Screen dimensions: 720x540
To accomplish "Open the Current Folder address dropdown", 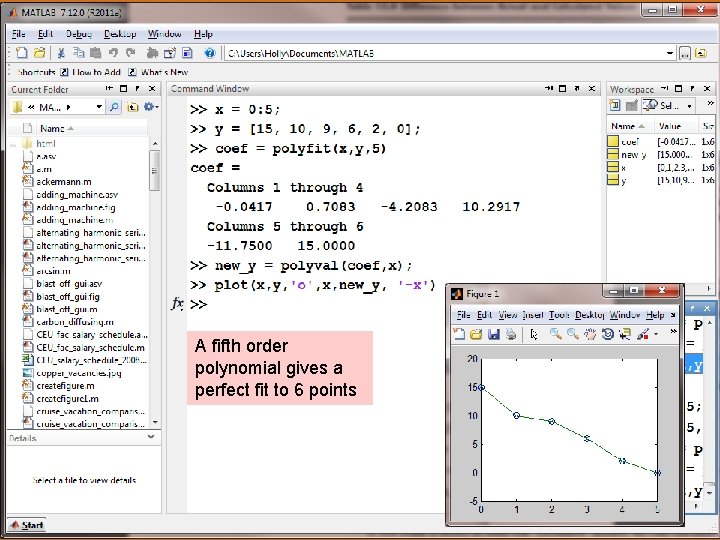I will (99, 107).
